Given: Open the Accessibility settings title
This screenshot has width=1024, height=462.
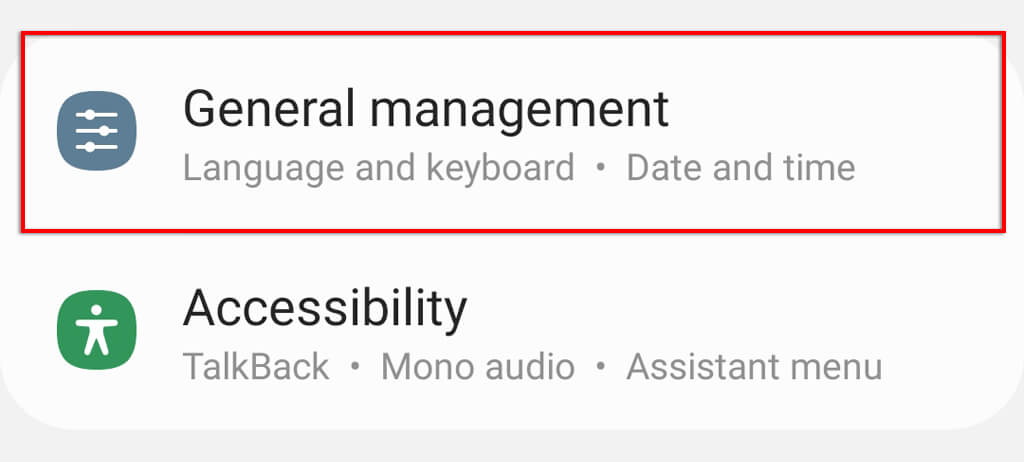Looking at the screenshot, I should tap(325, 309).
